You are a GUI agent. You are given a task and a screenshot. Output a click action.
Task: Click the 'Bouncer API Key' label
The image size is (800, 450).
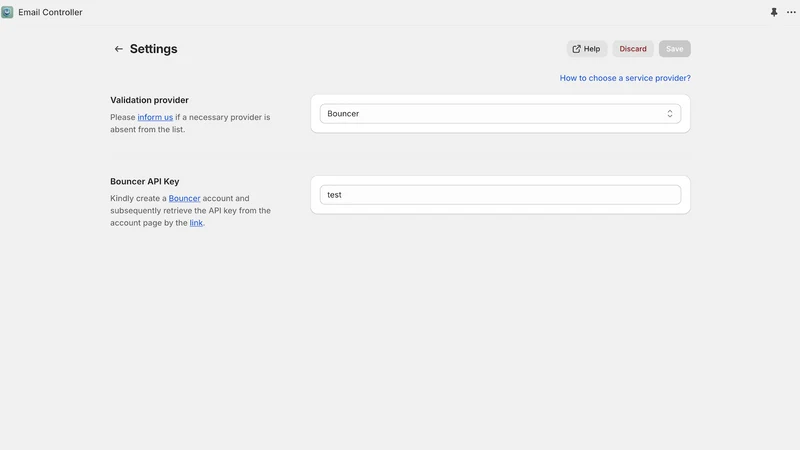pyautogui.click(x=144, y=181)
